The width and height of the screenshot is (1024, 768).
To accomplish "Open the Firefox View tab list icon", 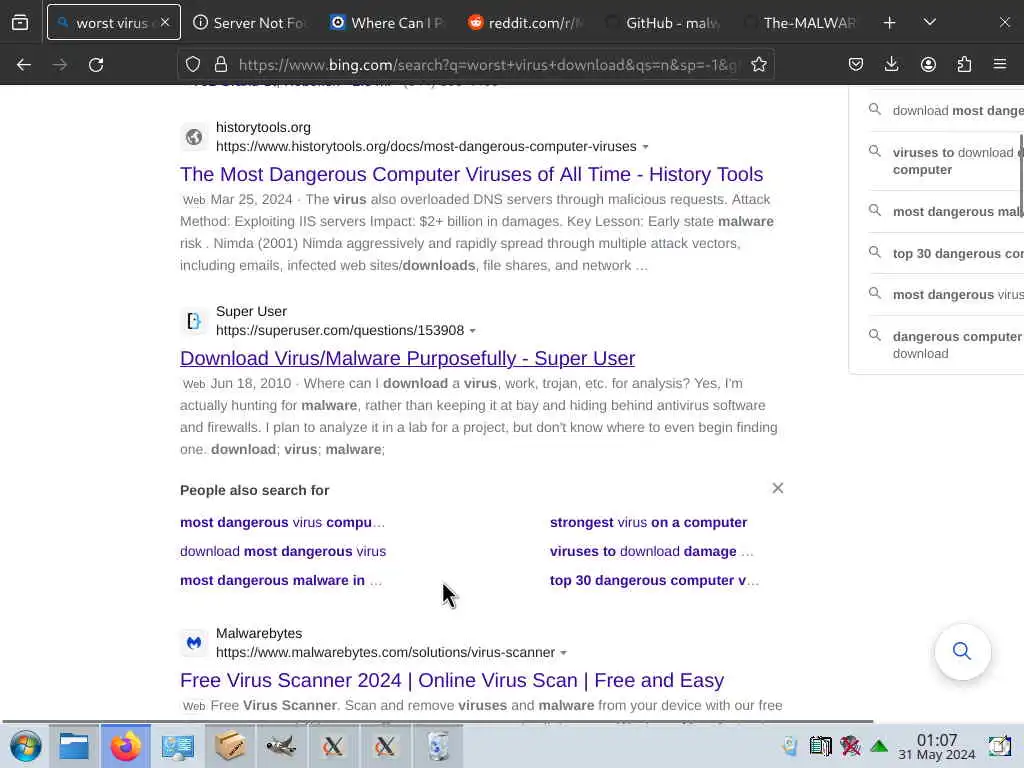I will 20,23.
